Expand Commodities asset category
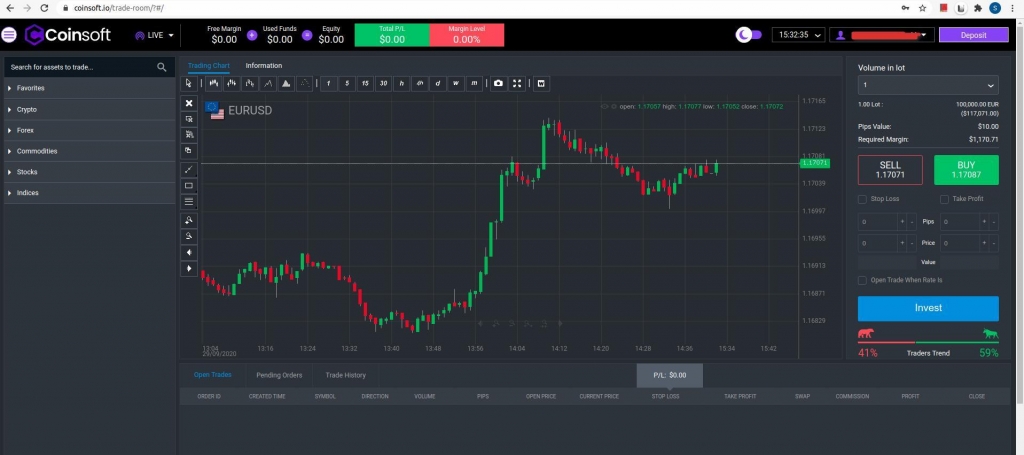The height and width of the screenshot is (455, 1024). [89, 151]
